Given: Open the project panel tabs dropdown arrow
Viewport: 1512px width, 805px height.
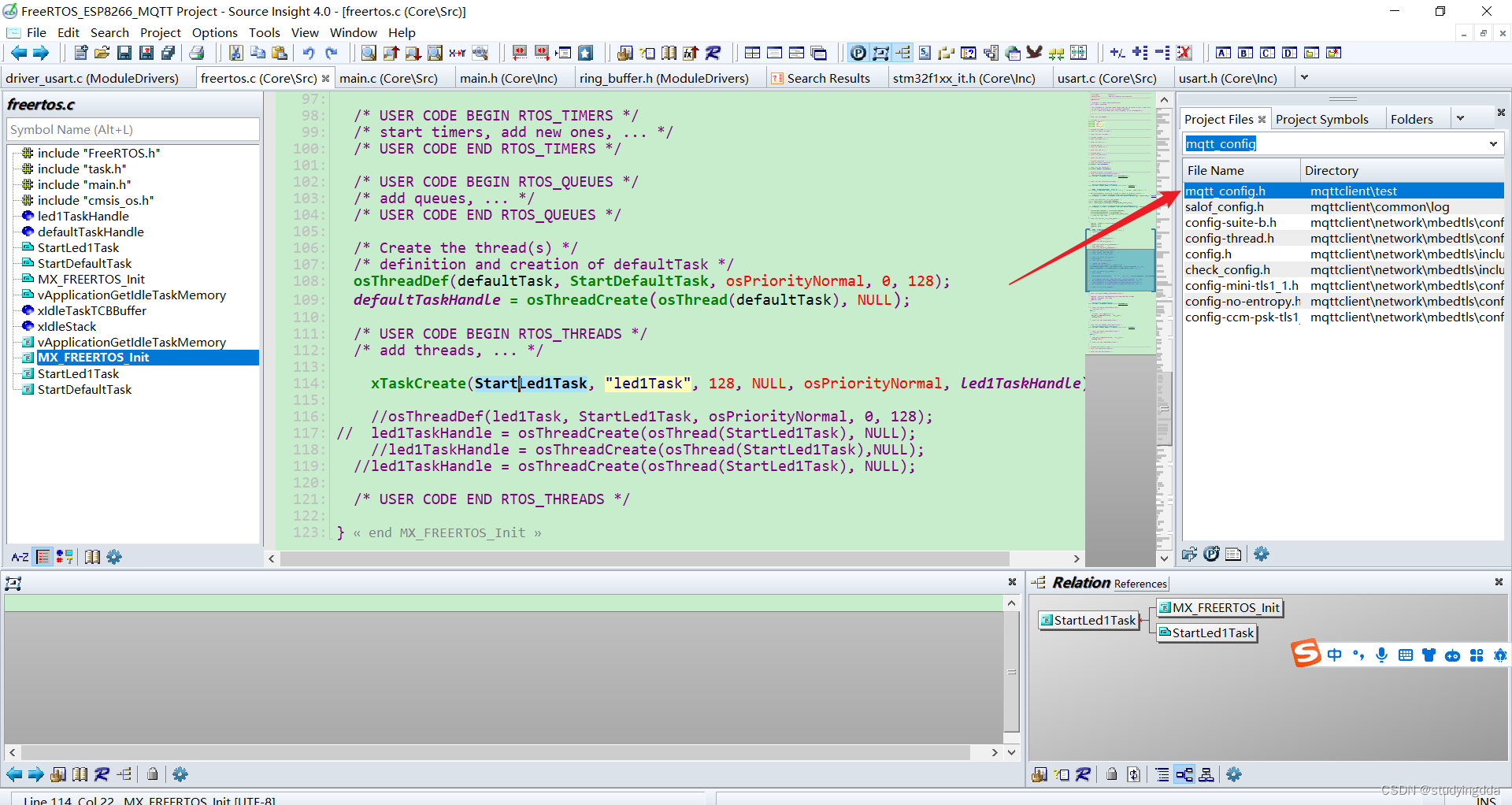Looking at the screenshot, I should pyautogui.click(x=1460, y=119).
